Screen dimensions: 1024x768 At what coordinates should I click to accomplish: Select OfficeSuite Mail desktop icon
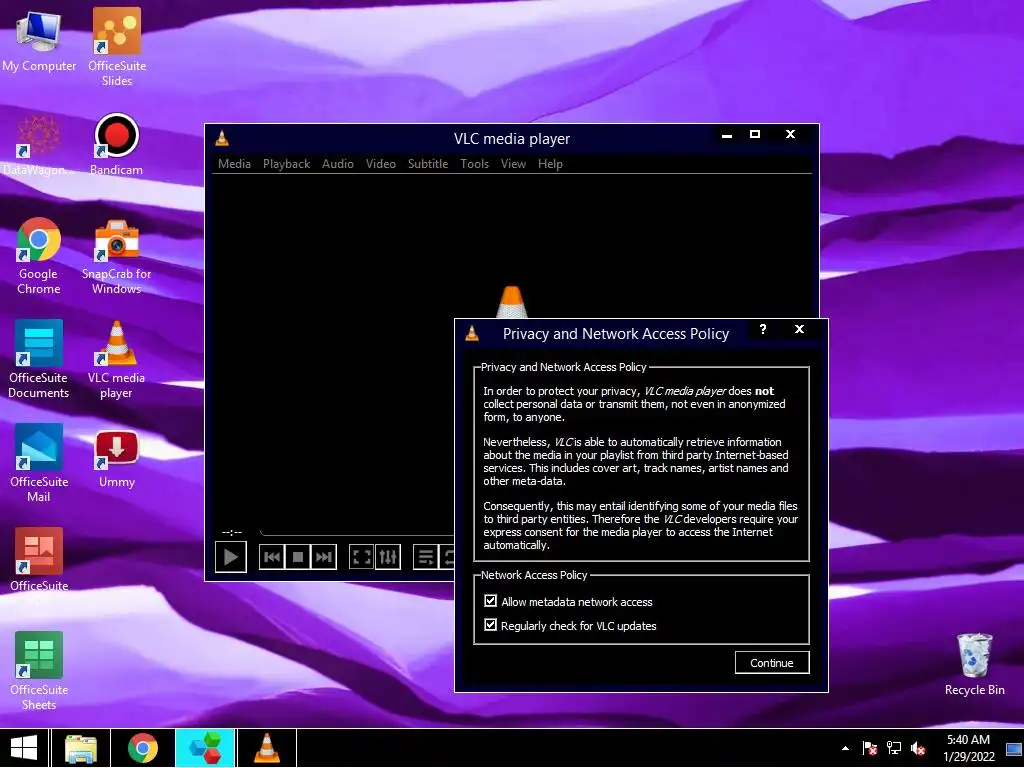click(x=39, y=464)
